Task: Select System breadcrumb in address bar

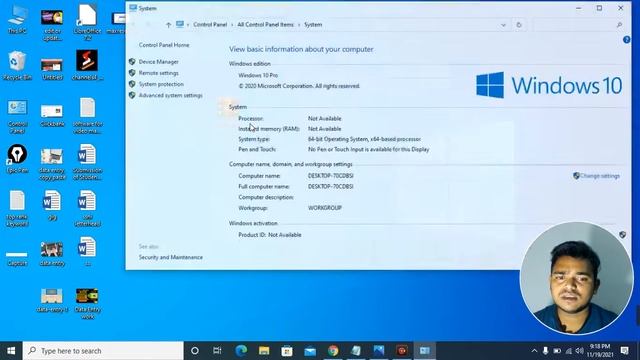Action: 313,24
